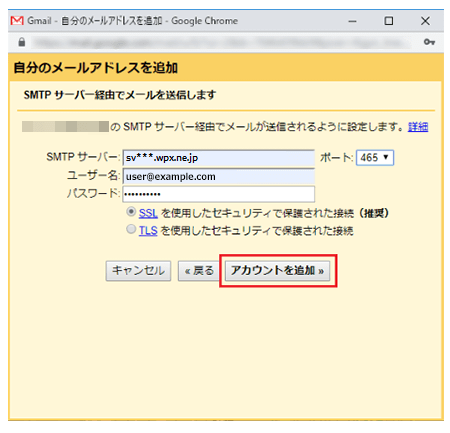This screenshot has height=433, width=450.
Task: Open the SSL hyperlink
Action: click(x=148, y=213)
